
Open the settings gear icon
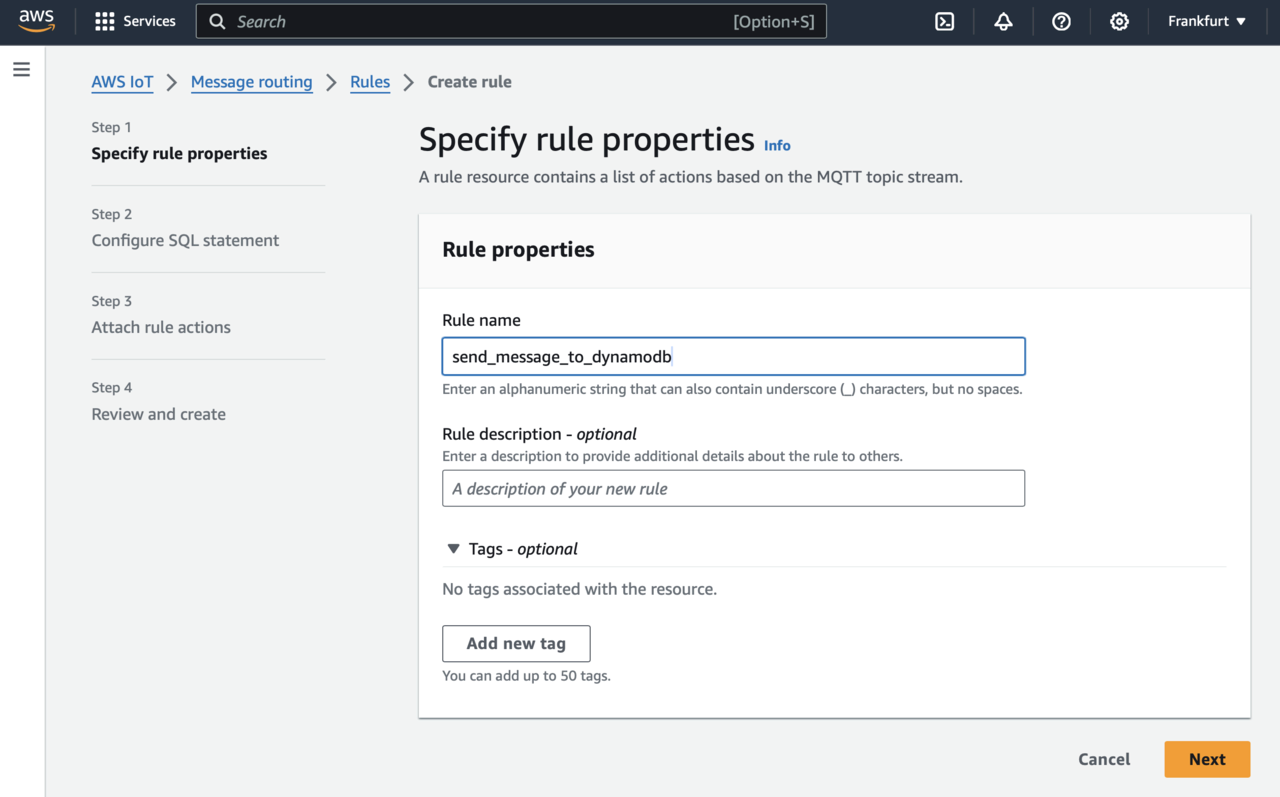[x=1119, y=21]
